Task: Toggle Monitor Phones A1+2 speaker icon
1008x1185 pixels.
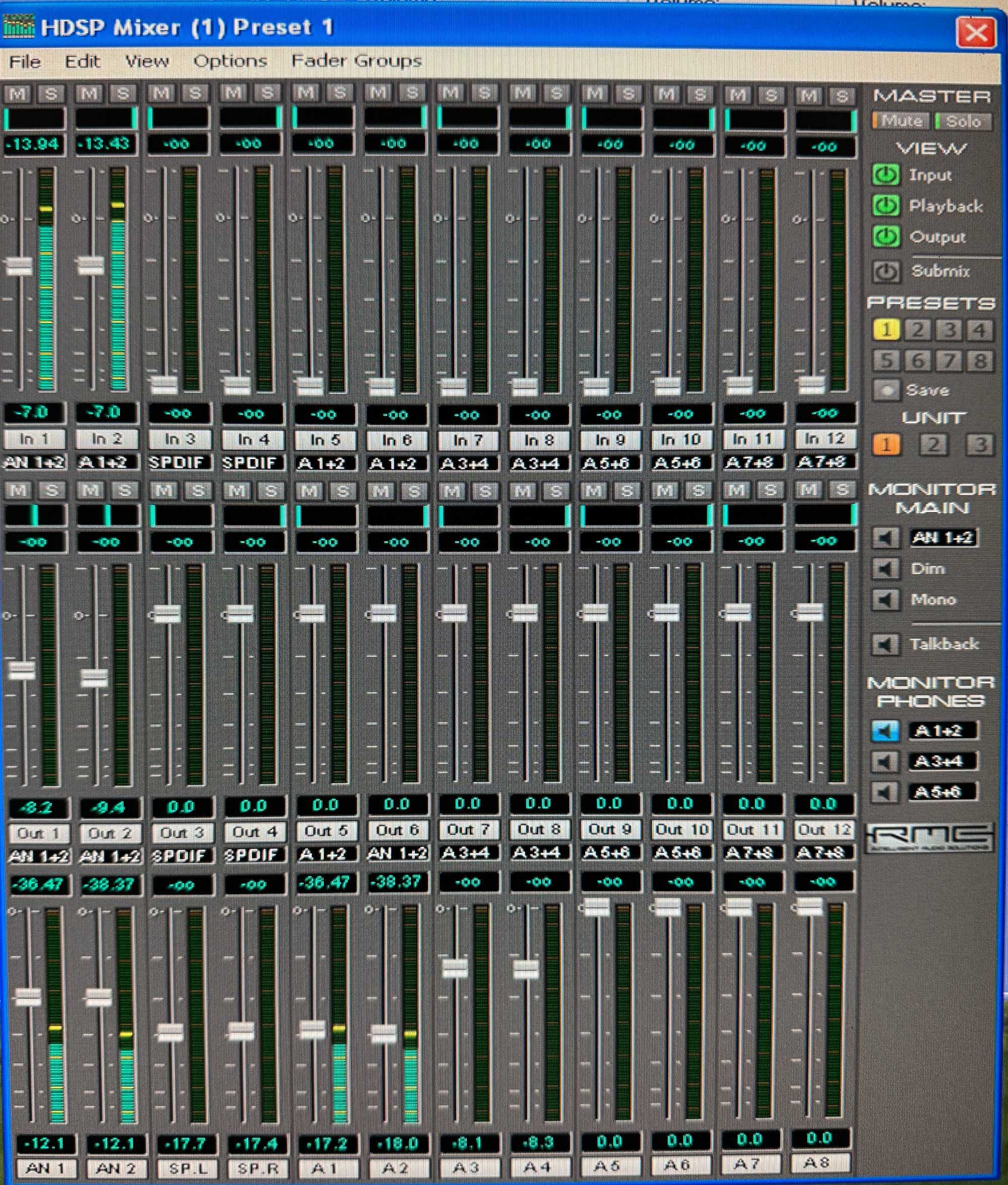Action: pos(885,731)
